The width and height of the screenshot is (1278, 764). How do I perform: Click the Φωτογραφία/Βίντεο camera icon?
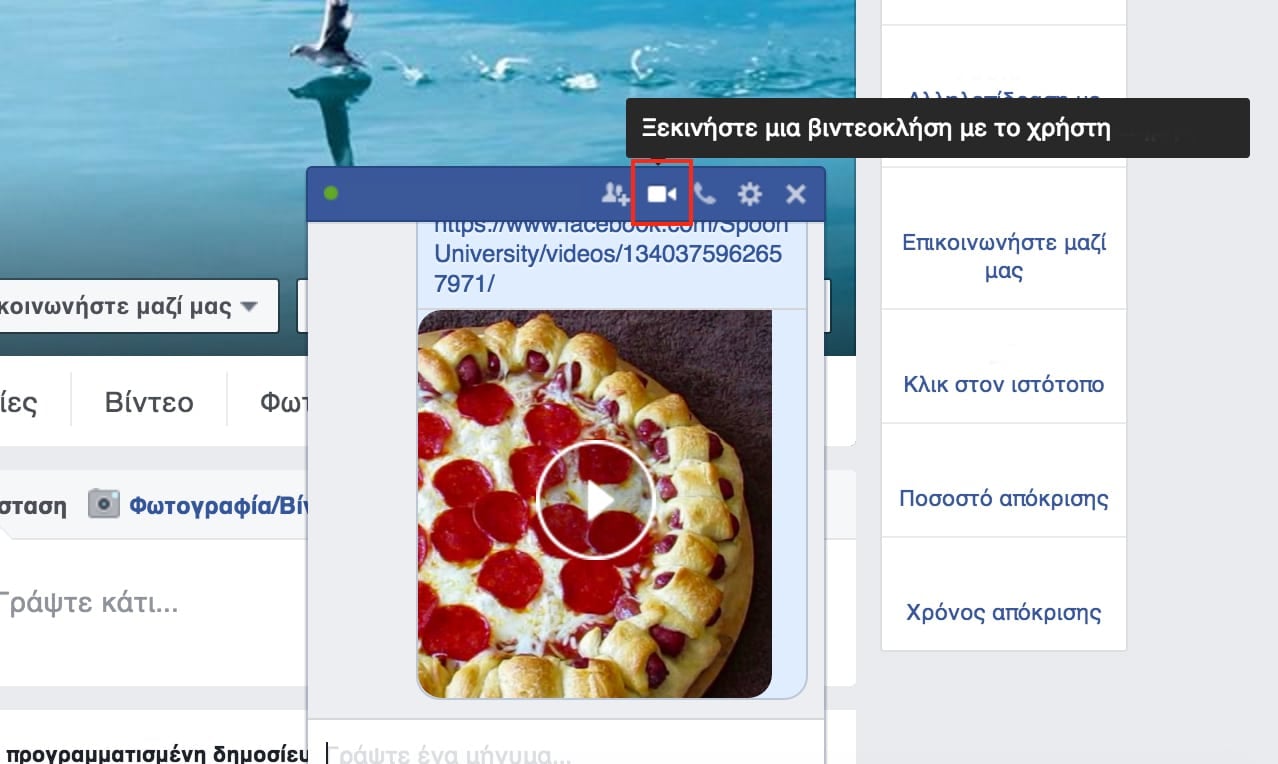(x=104, y=504)
